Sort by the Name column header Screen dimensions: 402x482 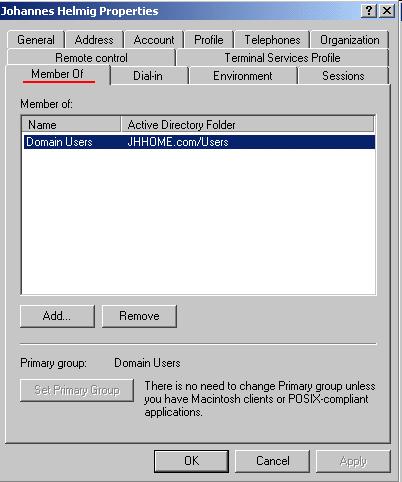point(71,124)
